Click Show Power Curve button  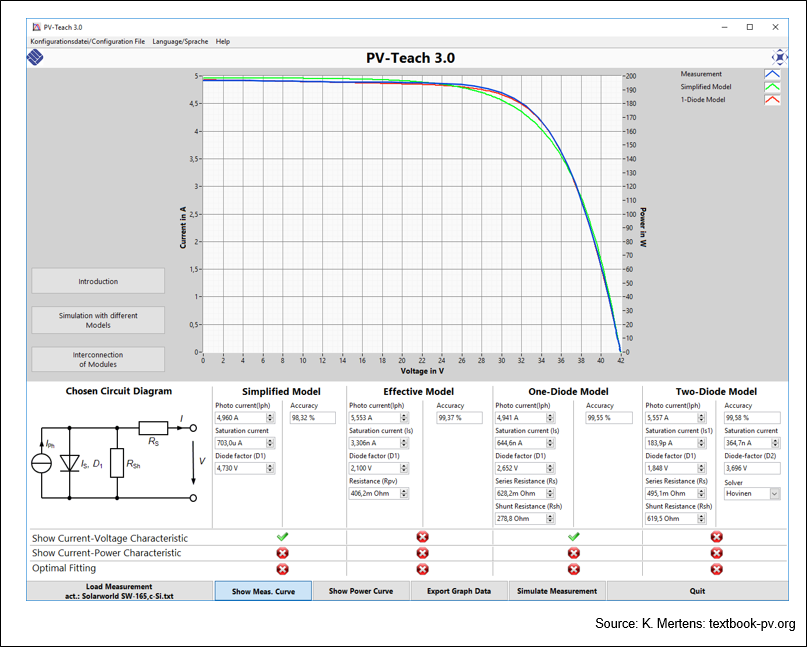tap(361, 591)
